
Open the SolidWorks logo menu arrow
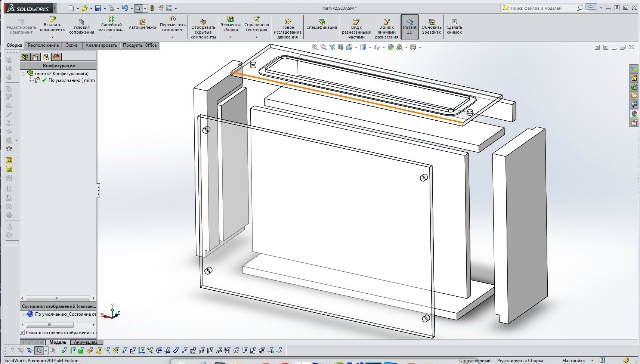coord(54,8)
